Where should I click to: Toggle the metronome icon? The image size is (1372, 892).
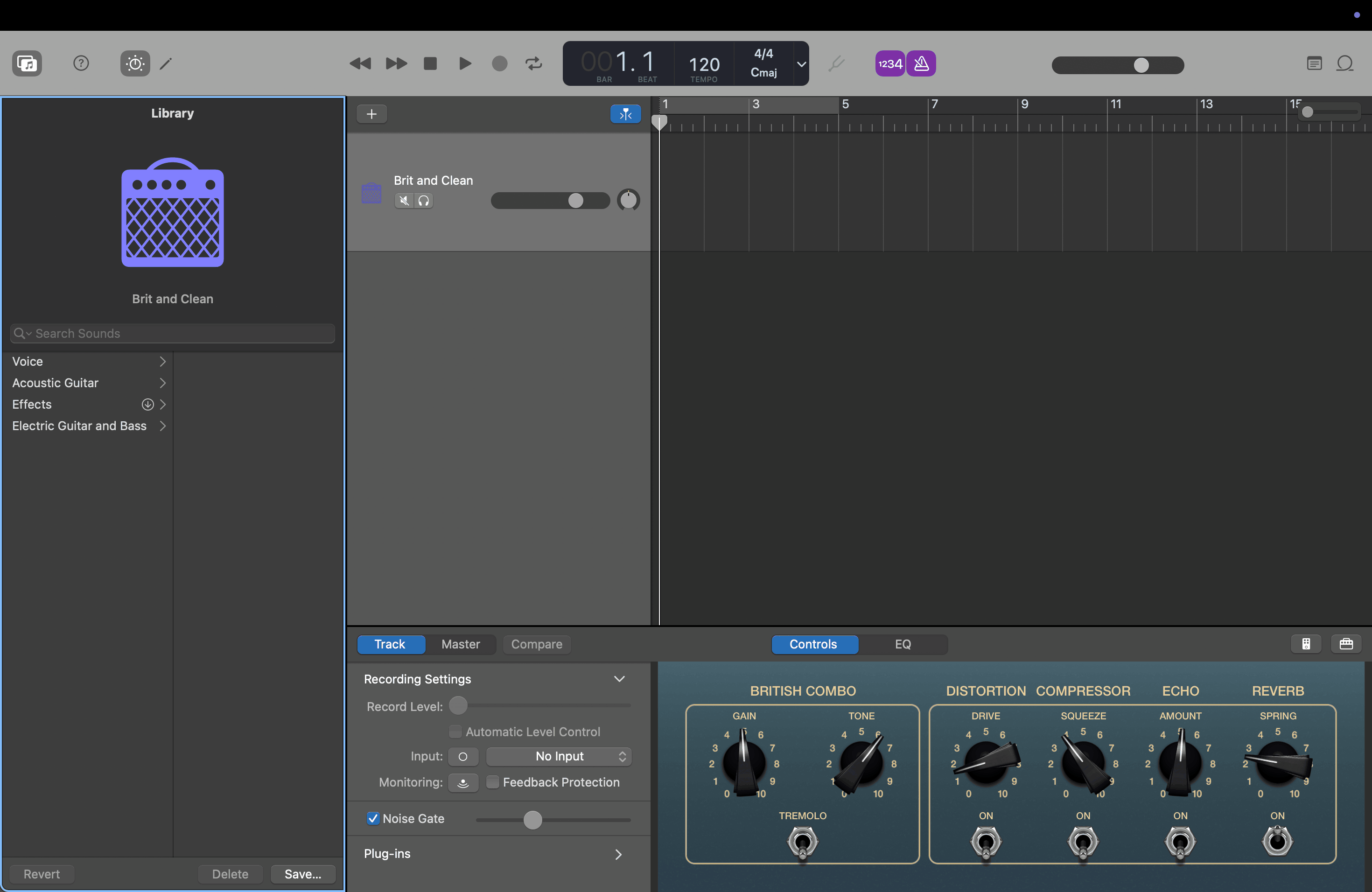click(x=921, y=63)
